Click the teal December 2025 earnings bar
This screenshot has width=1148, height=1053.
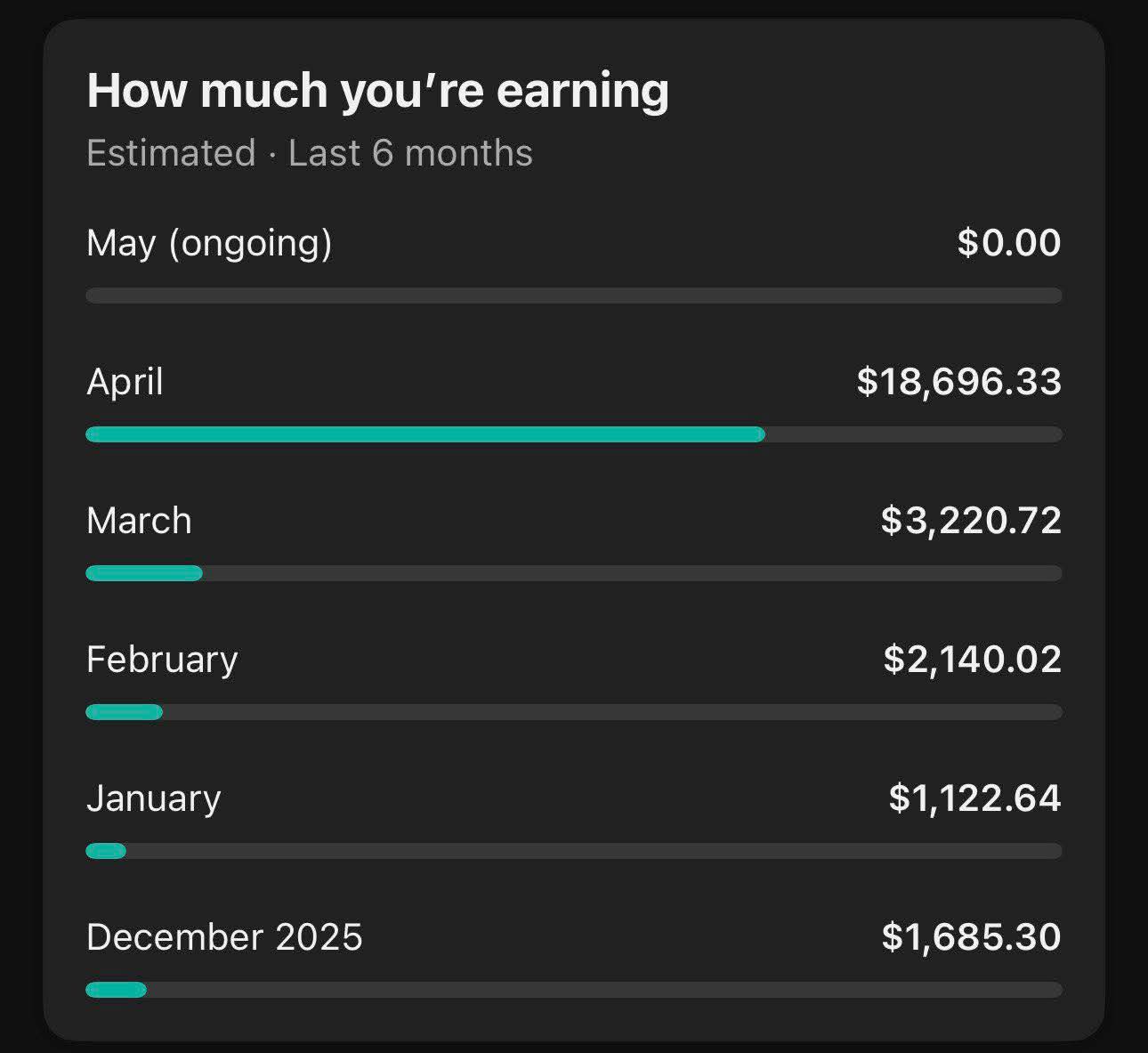116,990
